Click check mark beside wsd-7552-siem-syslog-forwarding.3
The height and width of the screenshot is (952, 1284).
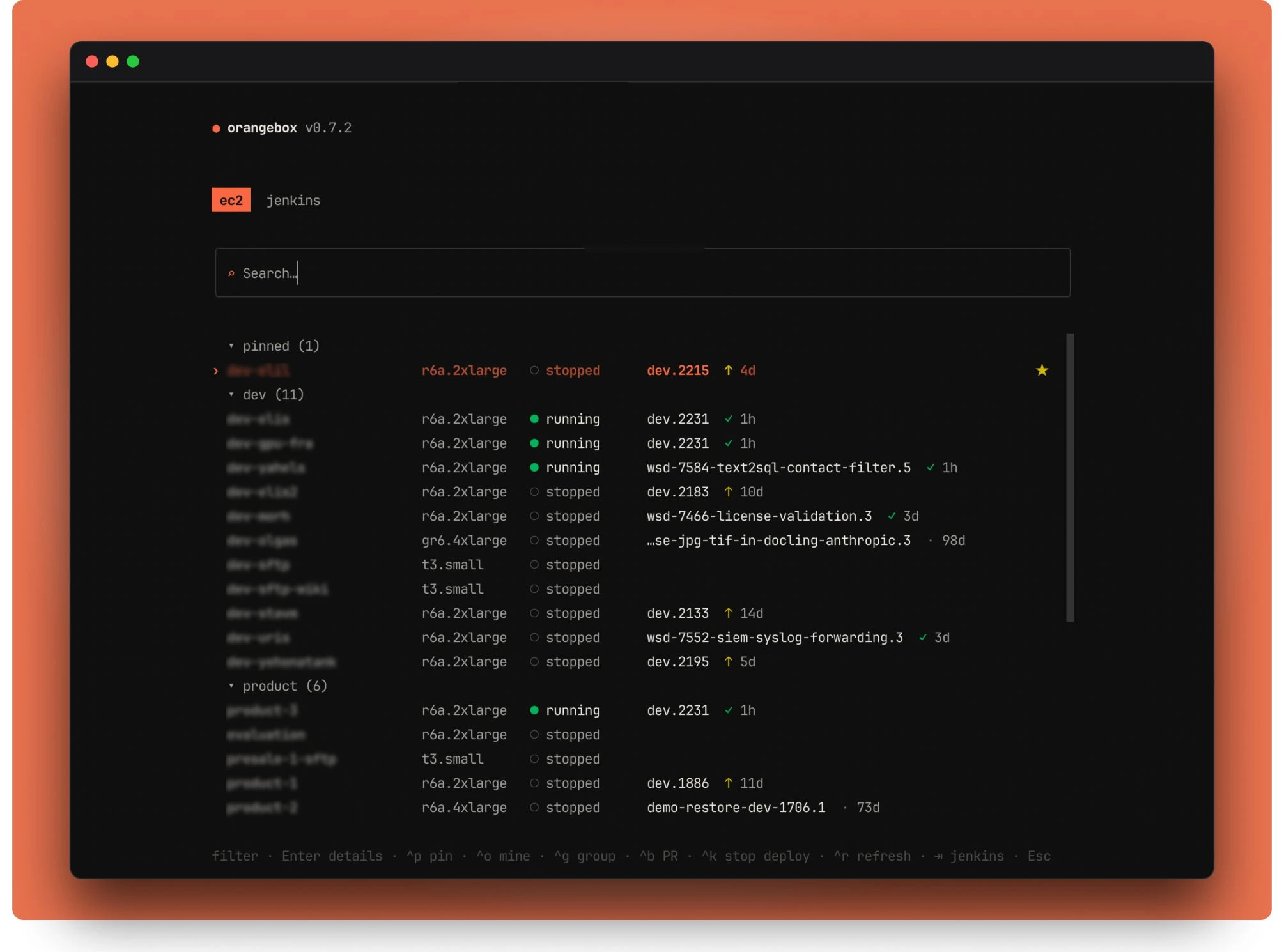pyautogui.click(x=923, y=638)
